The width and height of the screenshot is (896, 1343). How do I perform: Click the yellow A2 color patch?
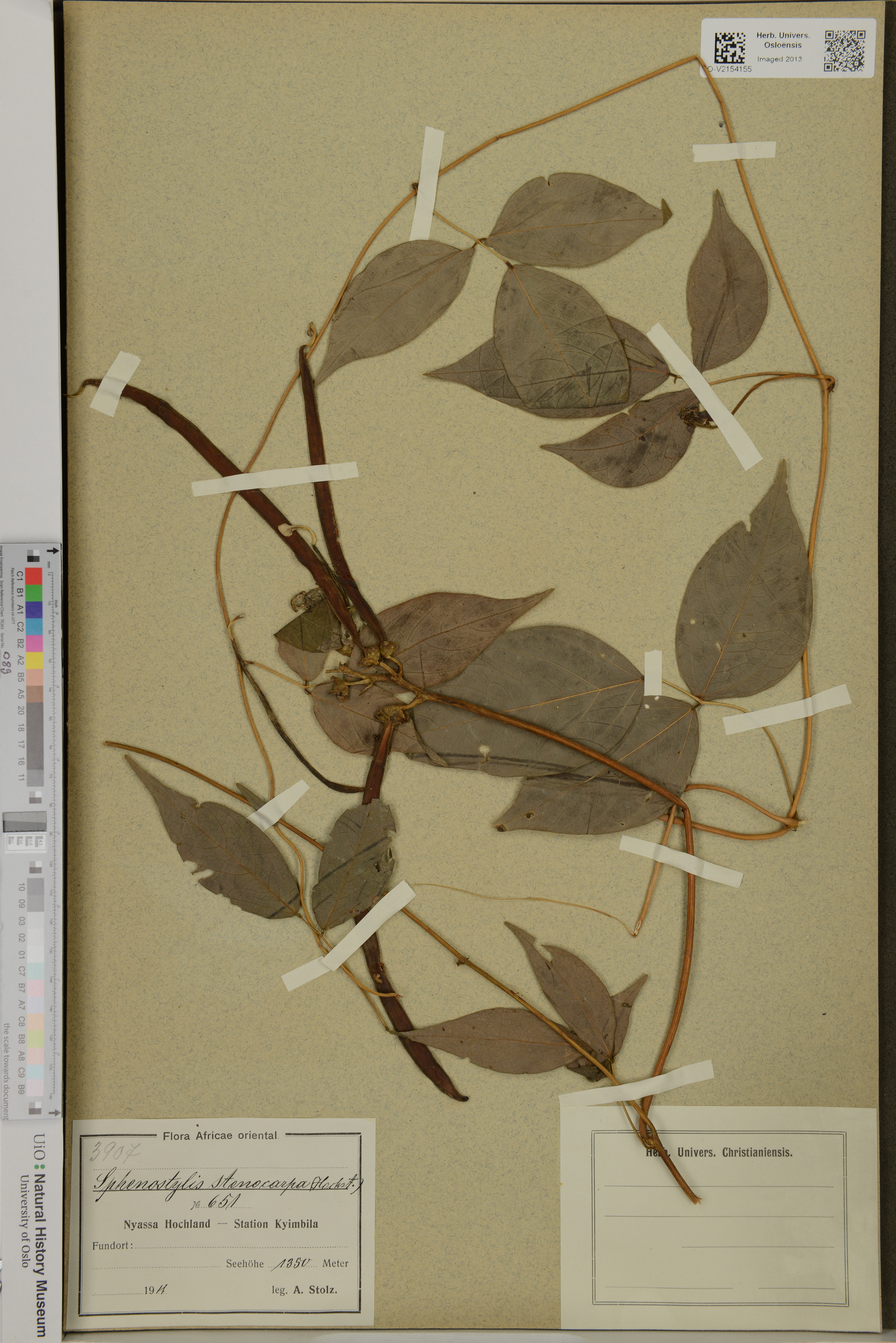point(34,661)
